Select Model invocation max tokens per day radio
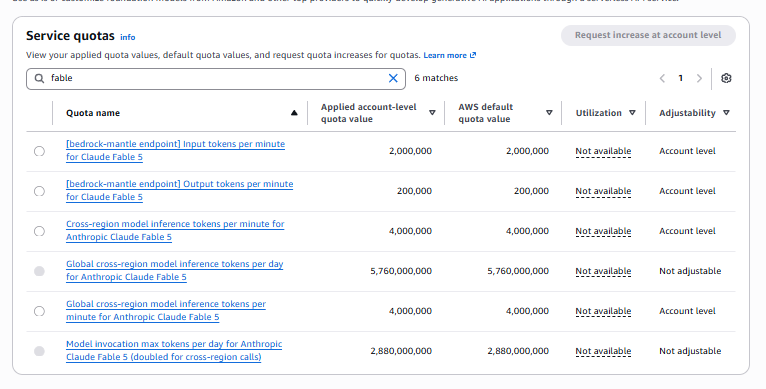Screen dimensions: 766x389 pos(39,351)
